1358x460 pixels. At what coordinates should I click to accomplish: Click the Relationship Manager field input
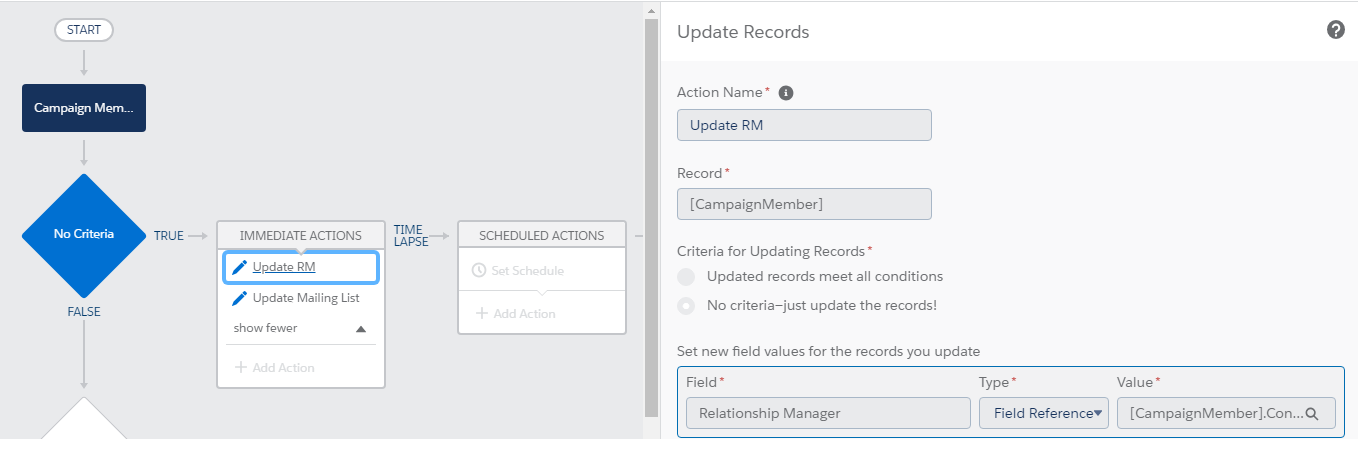pyautogui.click(x=828, y=413)
